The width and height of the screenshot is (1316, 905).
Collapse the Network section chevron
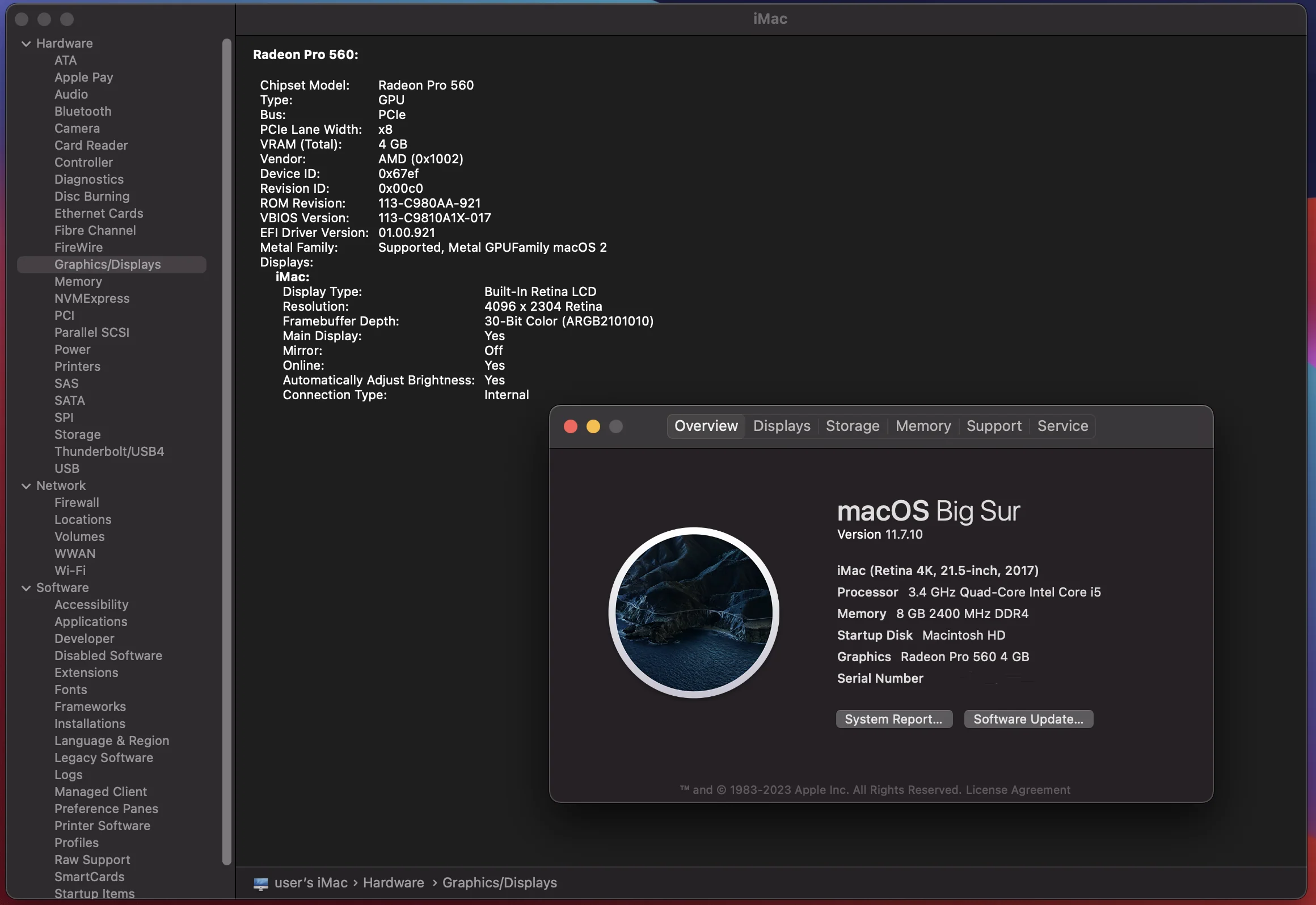coord(26,486)
